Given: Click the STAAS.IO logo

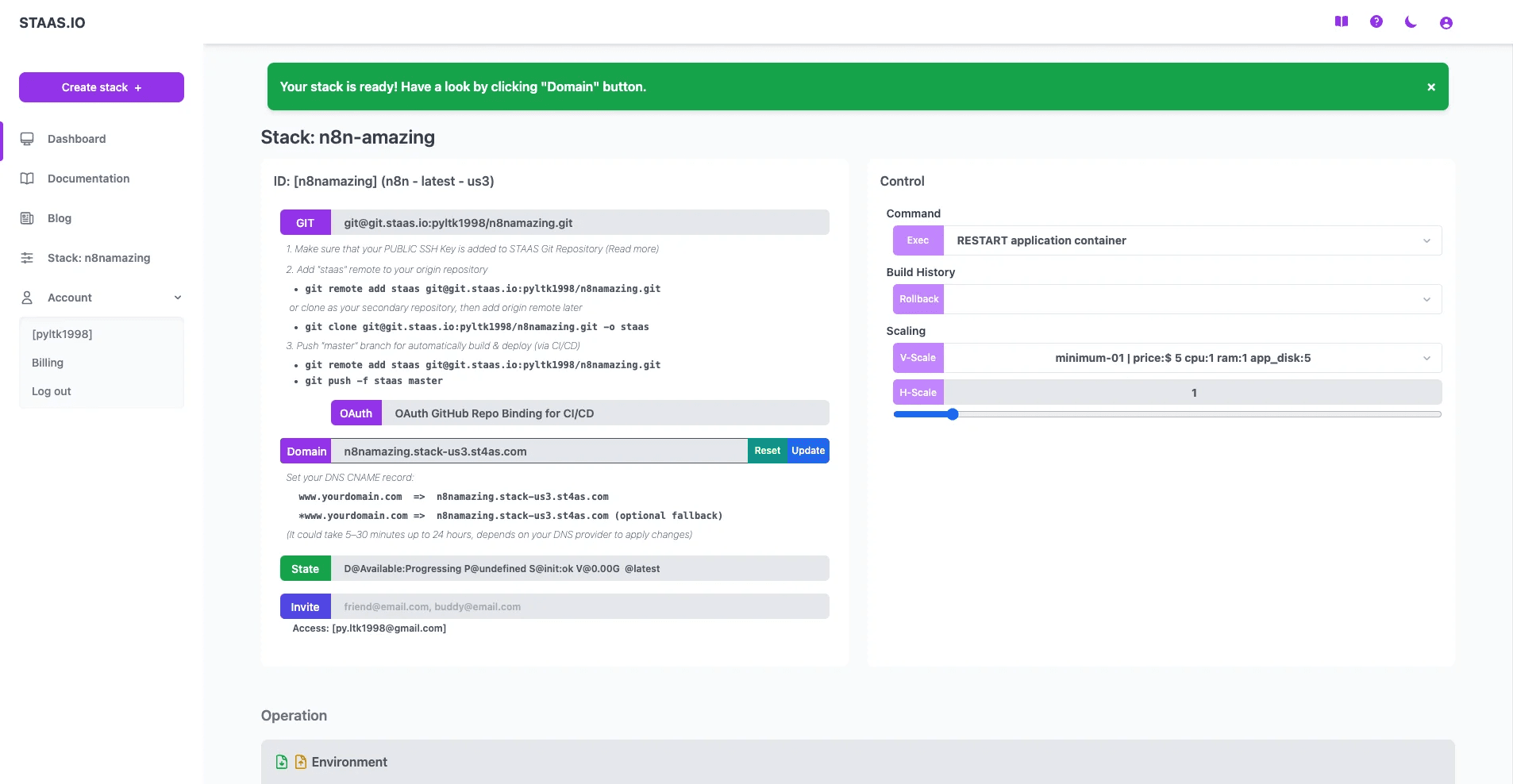Looking at the screenshot, I should point(52,23).
